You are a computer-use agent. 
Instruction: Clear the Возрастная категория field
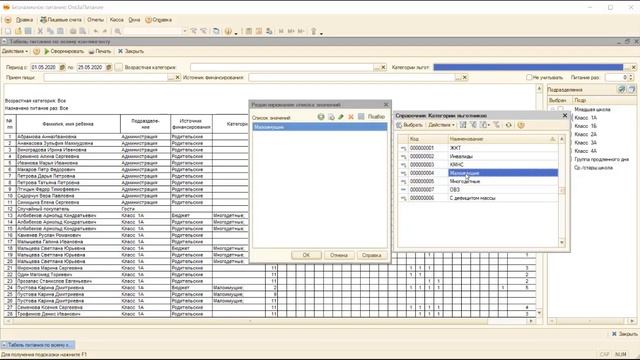383,67
